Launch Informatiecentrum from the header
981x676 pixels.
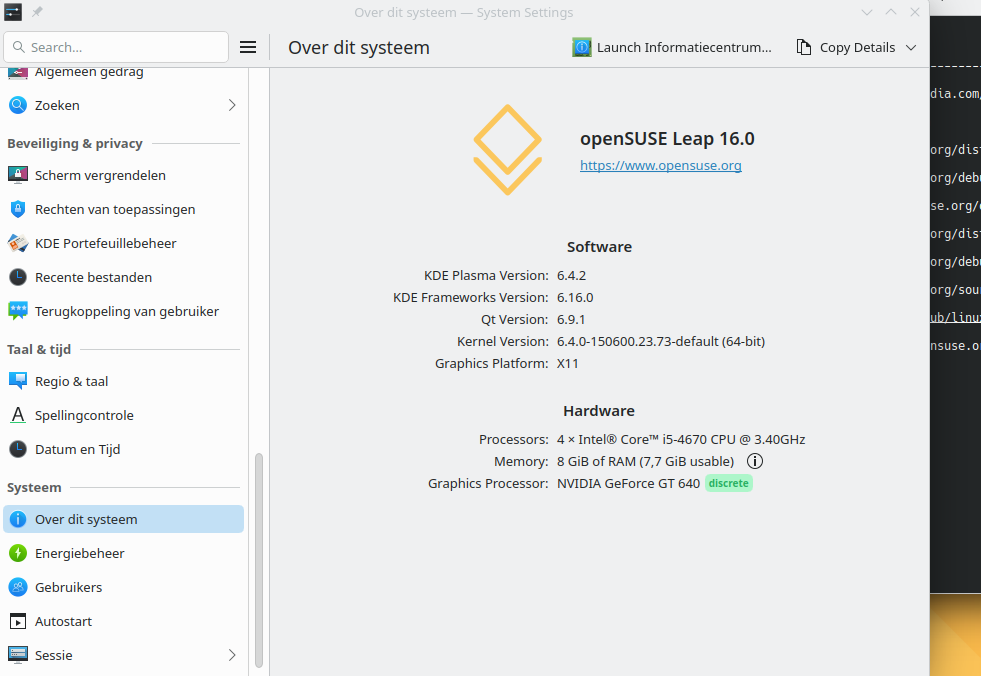(672, 47)
